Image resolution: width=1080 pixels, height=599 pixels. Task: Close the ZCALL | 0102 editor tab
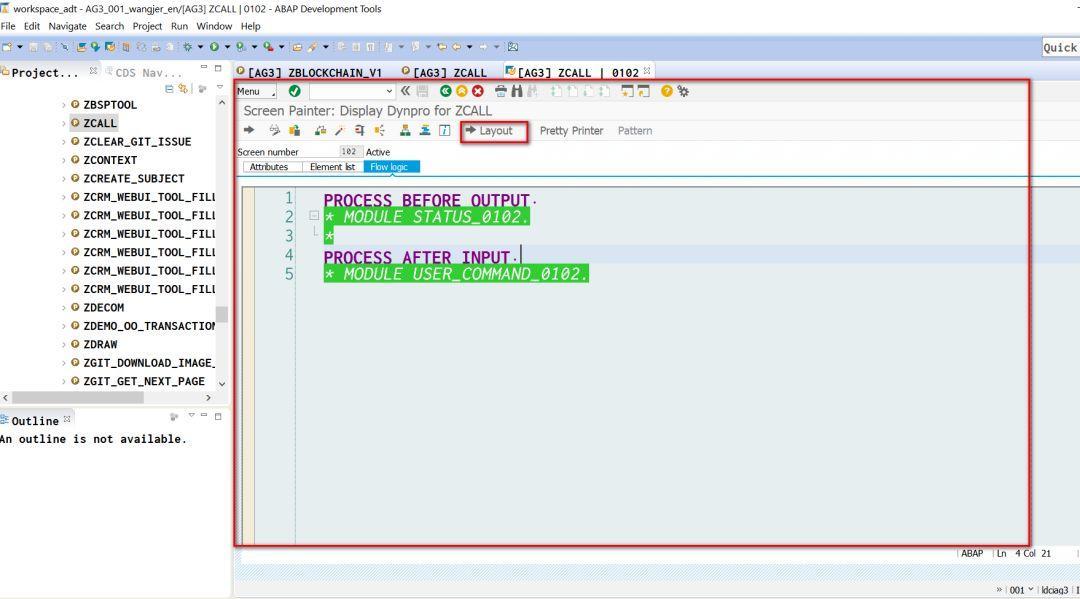tap(647, 71)
